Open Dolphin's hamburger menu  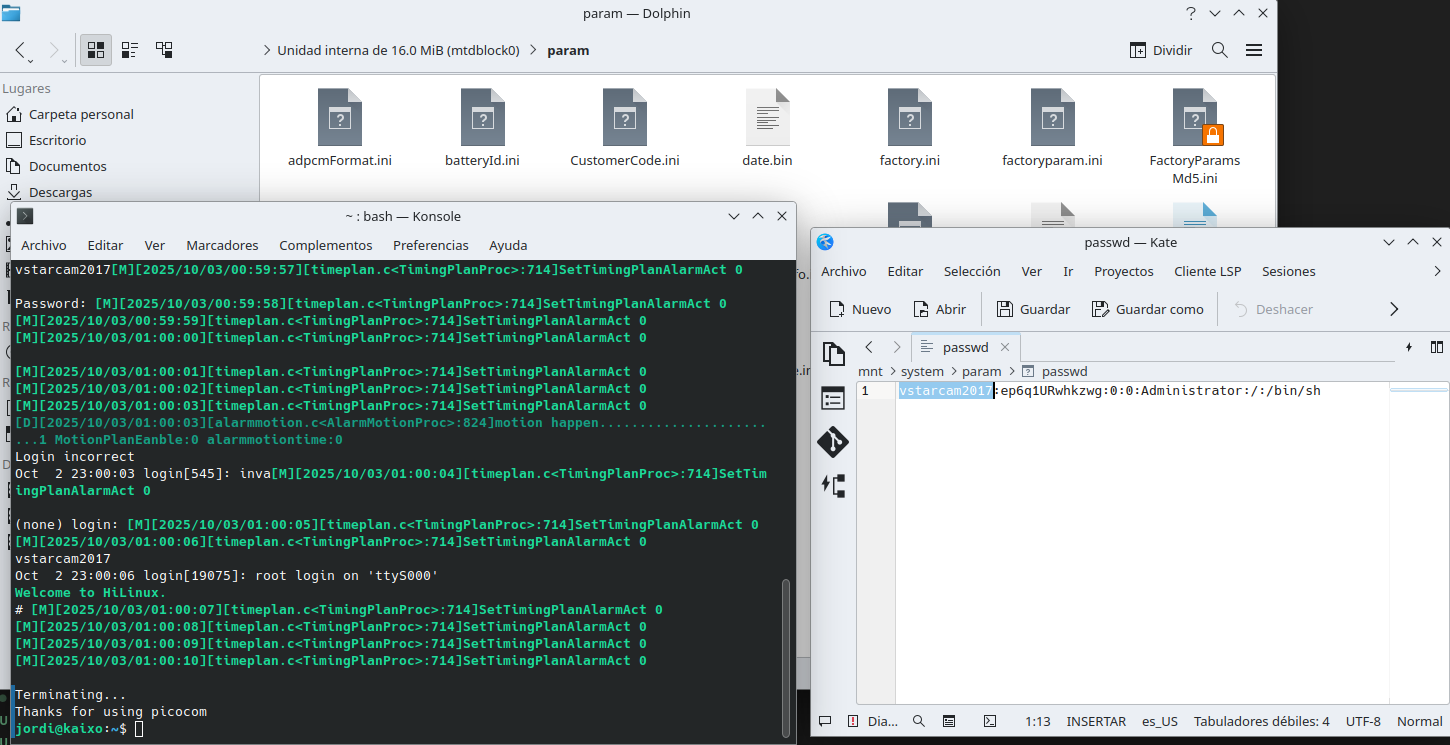coord(1253,50)
